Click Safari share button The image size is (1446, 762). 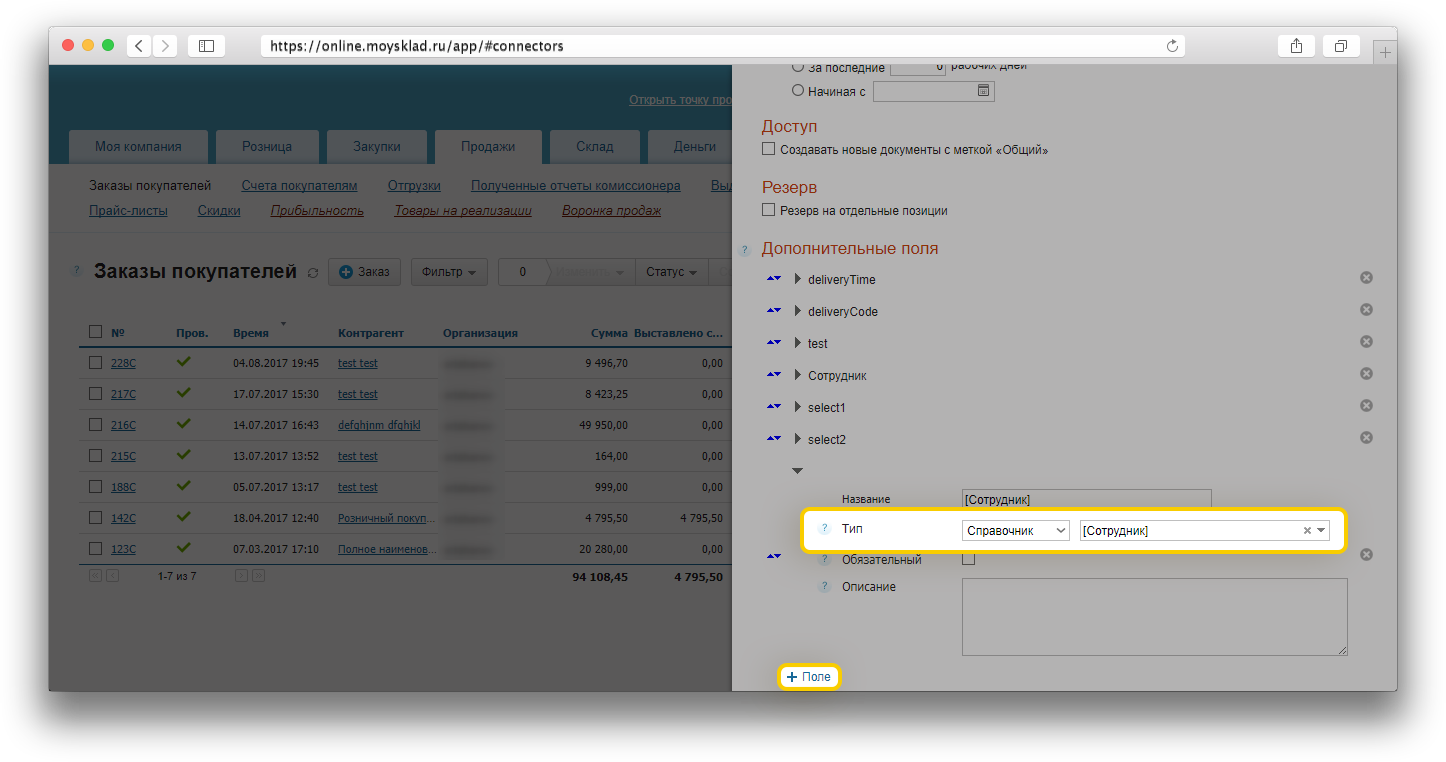click(x=1296, y=46)
